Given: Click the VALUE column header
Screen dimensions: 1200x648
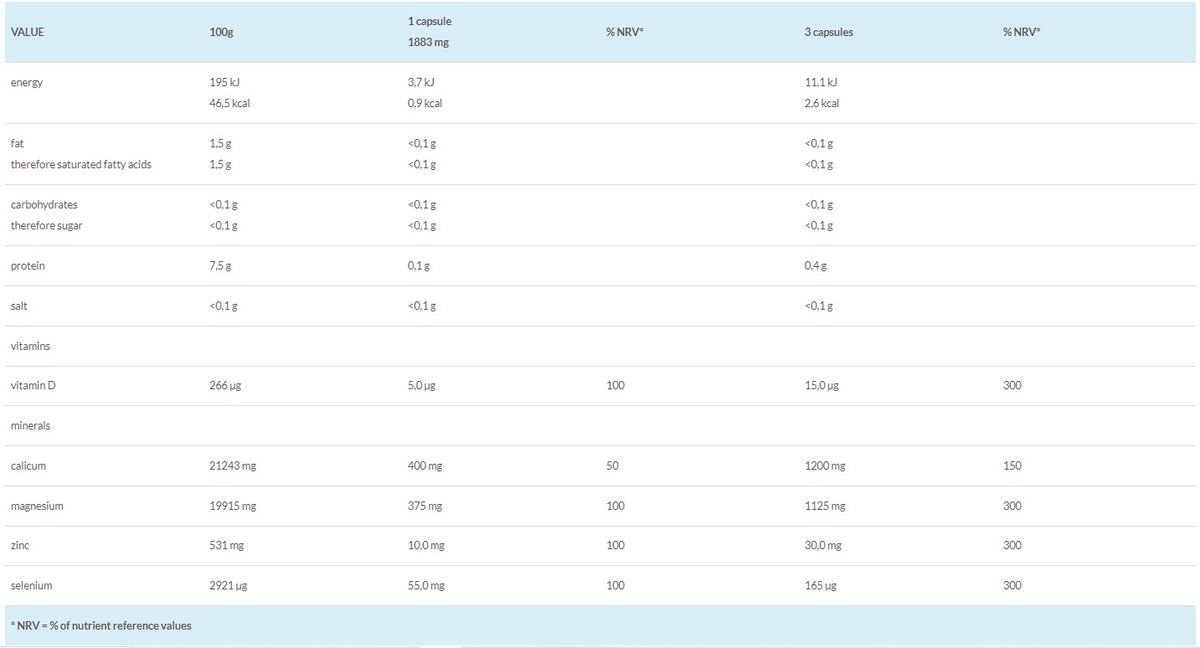Looking at the screenshot, I should tap(26, 32).
